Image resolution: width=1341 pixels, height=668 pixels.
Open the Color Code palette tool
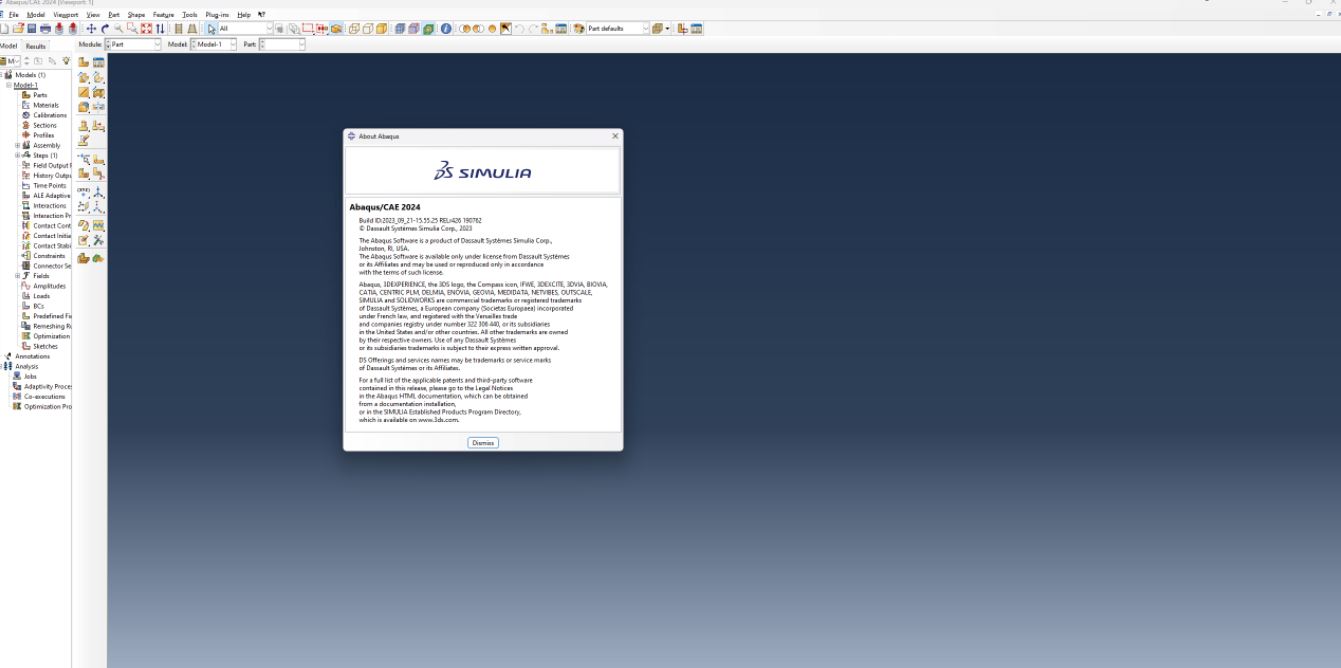(579, 29)
